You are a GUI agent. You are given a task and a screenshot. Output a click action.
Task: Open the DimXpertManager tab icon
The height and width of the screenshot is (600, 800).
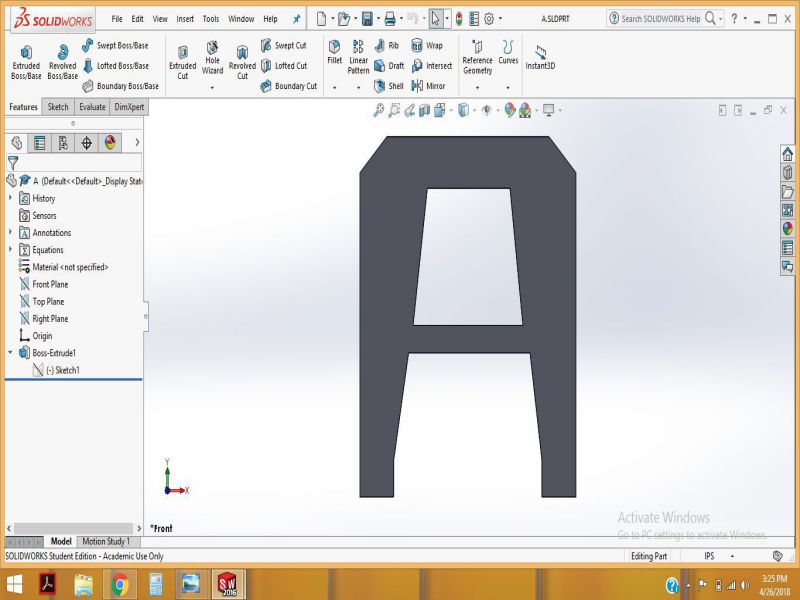pos(86,143)
